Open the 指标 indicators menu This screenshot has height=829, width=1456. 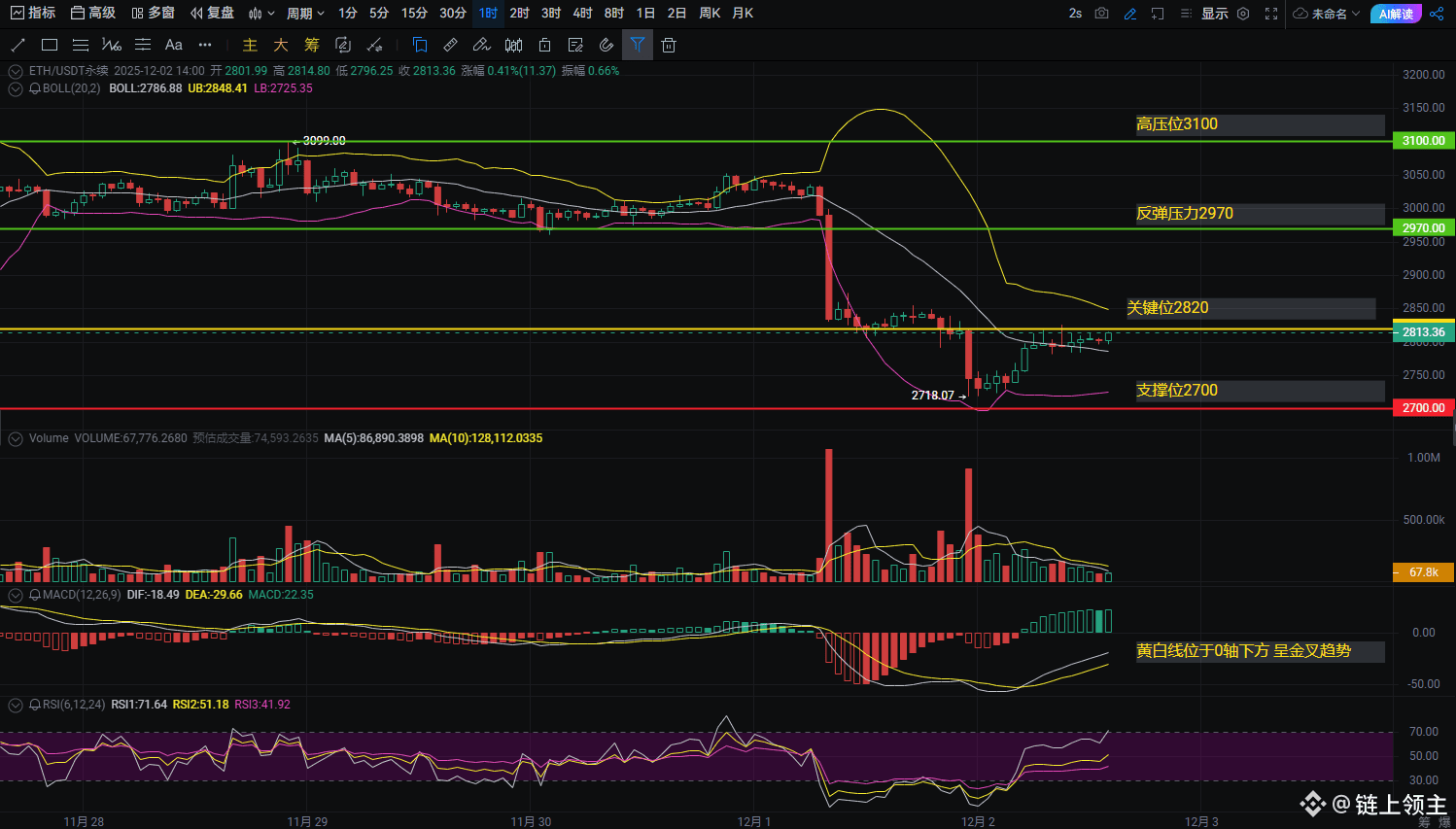click(33, 14)
